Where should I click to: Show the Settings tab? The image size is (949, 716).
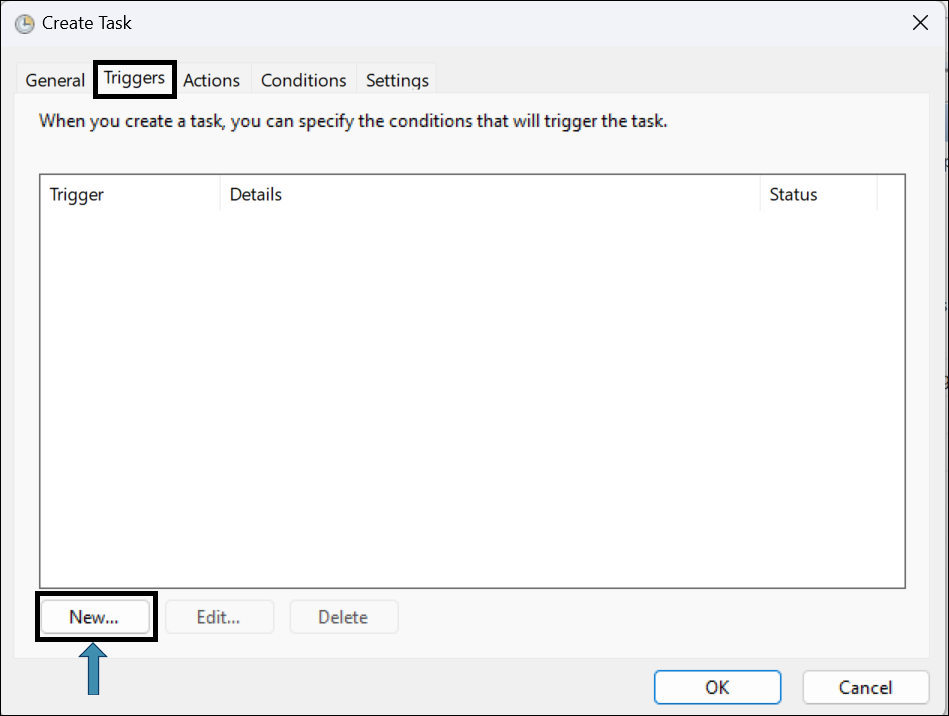[397, 81]
